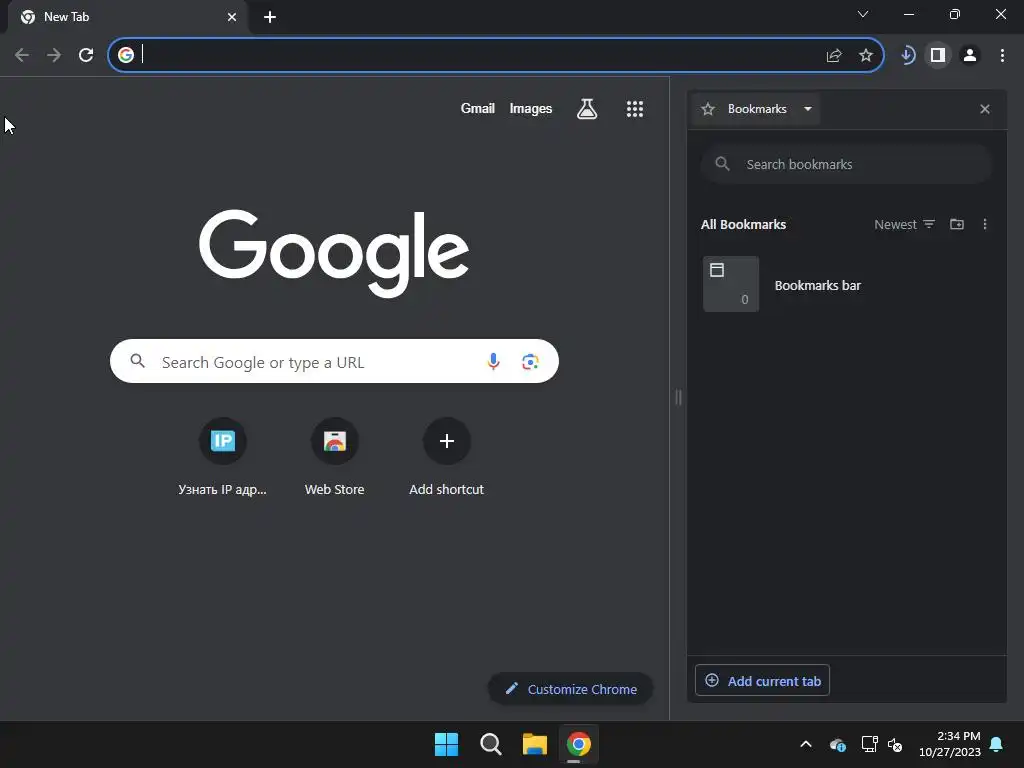Go forward with the forward arrow
Image resolution: width=1024 pixels, height=768 pixels.
[54, 55]
